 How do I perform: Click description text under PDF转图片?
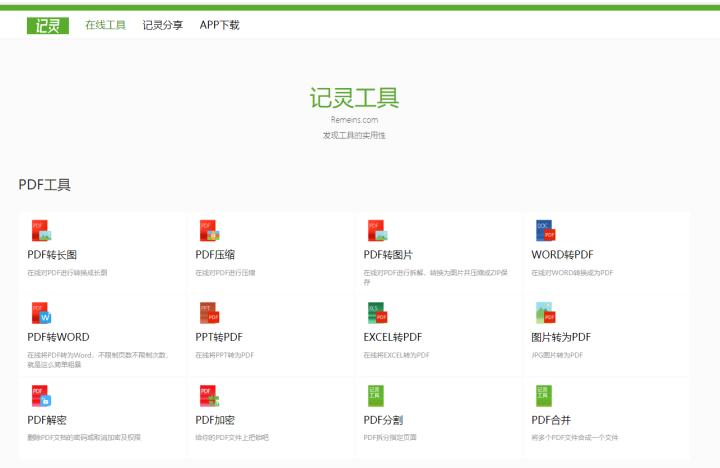pos(435,277)
